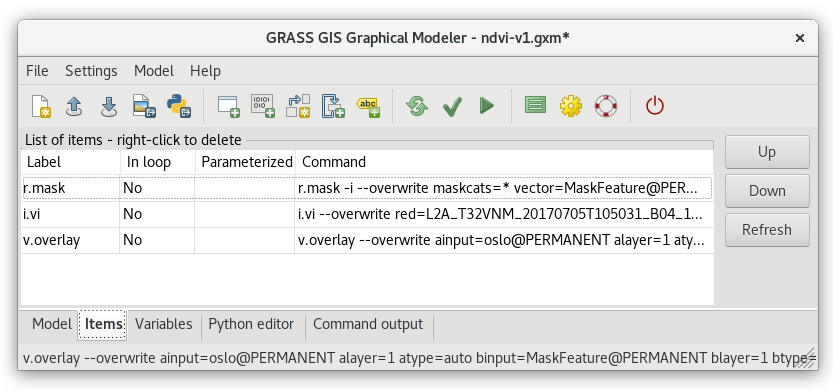Add data item to model icon
The image size is (833, 389).
[263, 106]
